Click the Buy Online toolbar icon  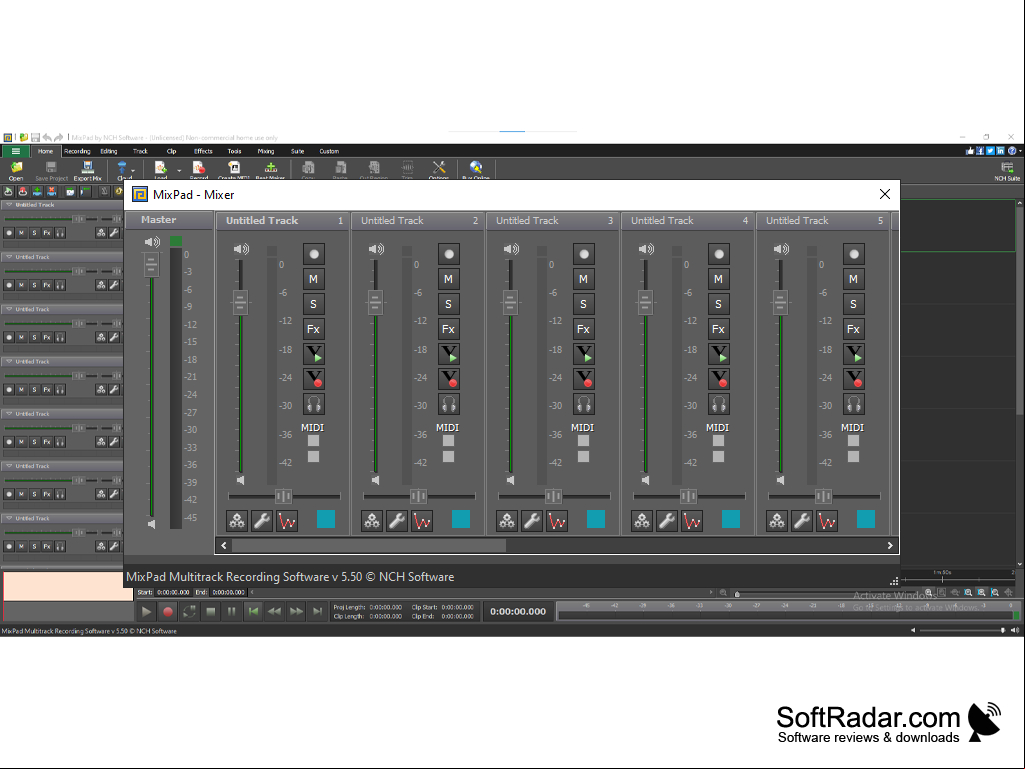coord(476,170)
